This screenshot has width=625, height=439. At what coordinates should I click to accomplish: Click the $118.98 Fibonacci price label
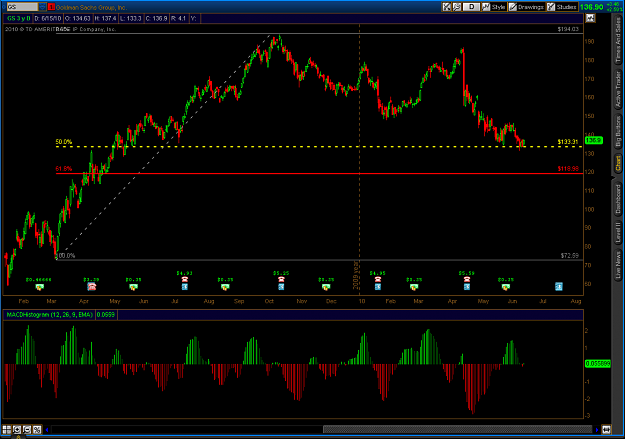(x=568, y=169)
